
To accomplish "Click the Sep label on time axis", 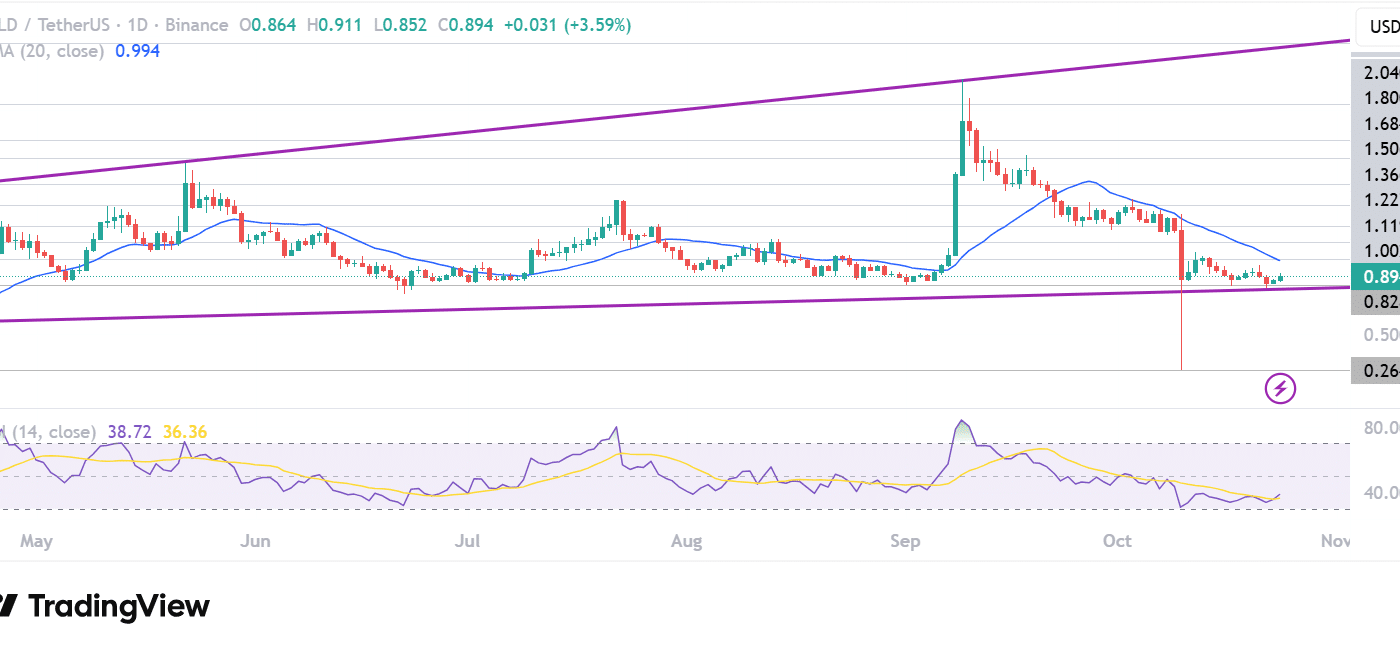I will point(904,541).
